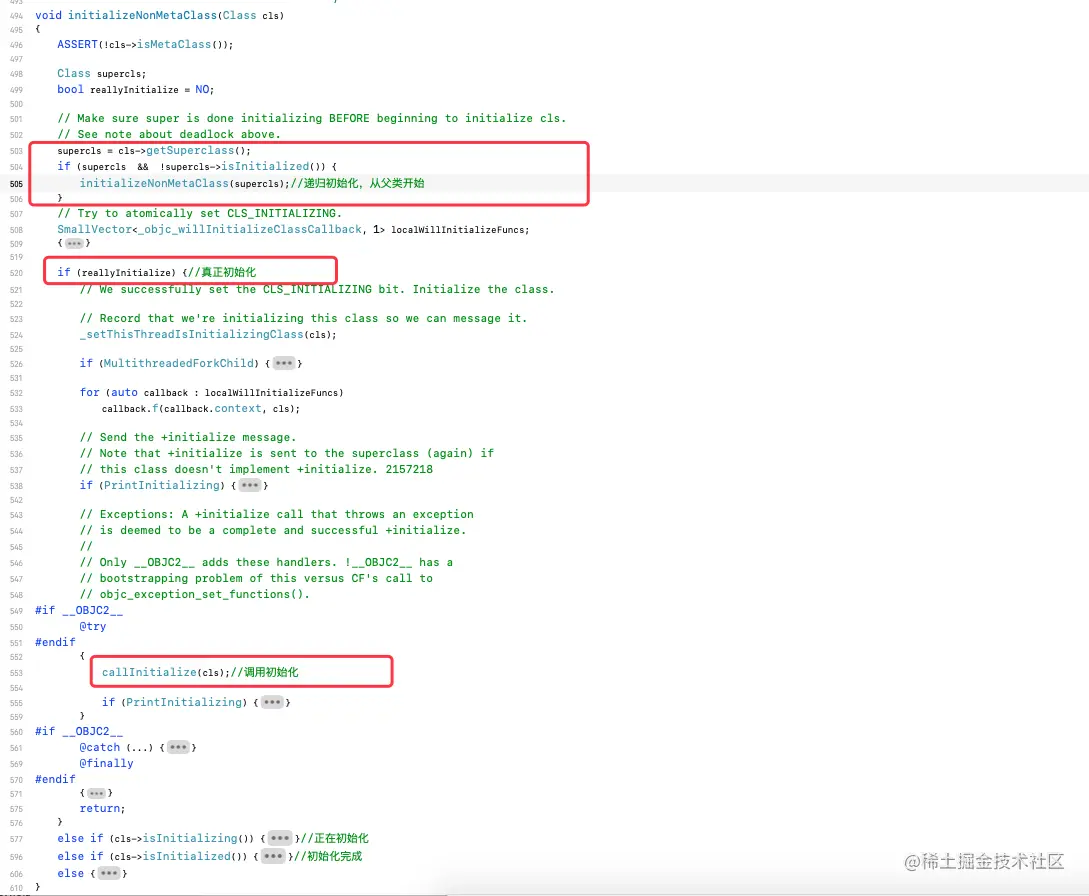The height and width of the screenshot is (896, 1089).
Task: Expand folded isInitializing else-if block
Action: [280, 838]
